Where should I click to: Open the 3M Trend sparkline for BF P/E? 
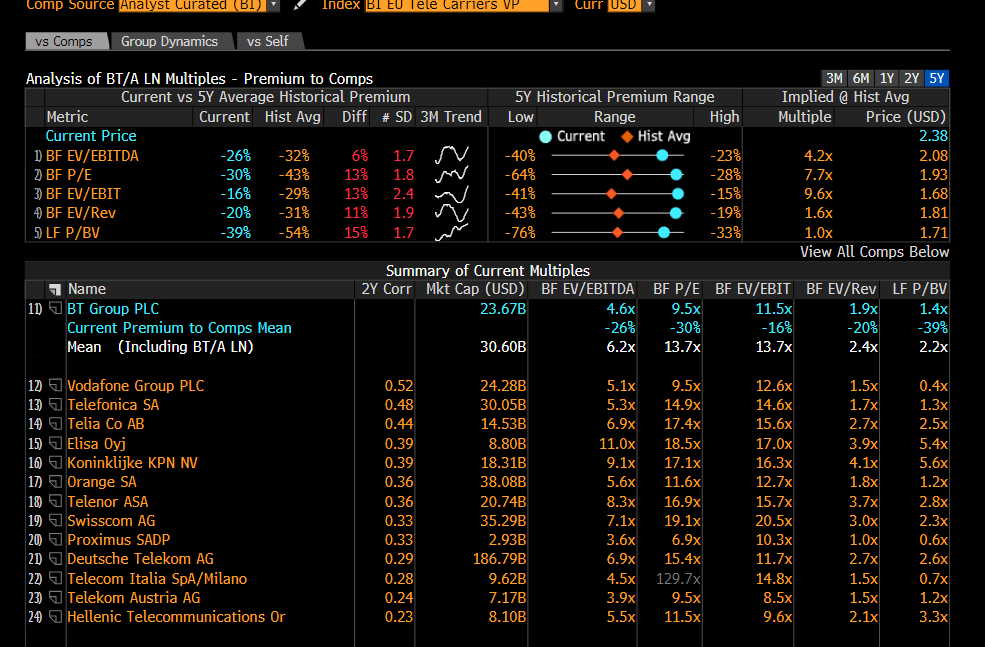click(x=452, y=173)
